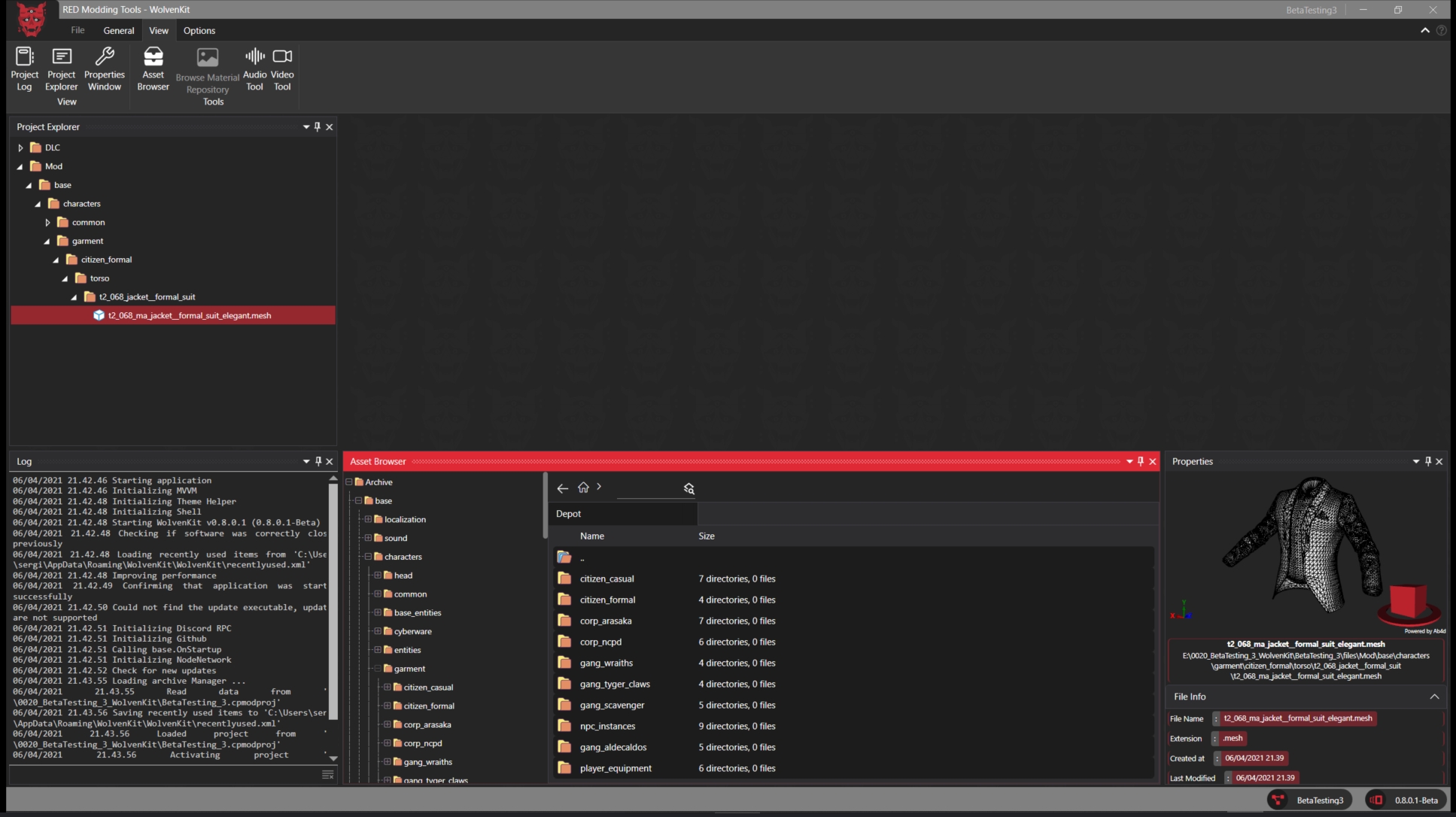Toggle pin on Properties panel
Screen dimensions: 1456x817
click(x=1427, y=461)
